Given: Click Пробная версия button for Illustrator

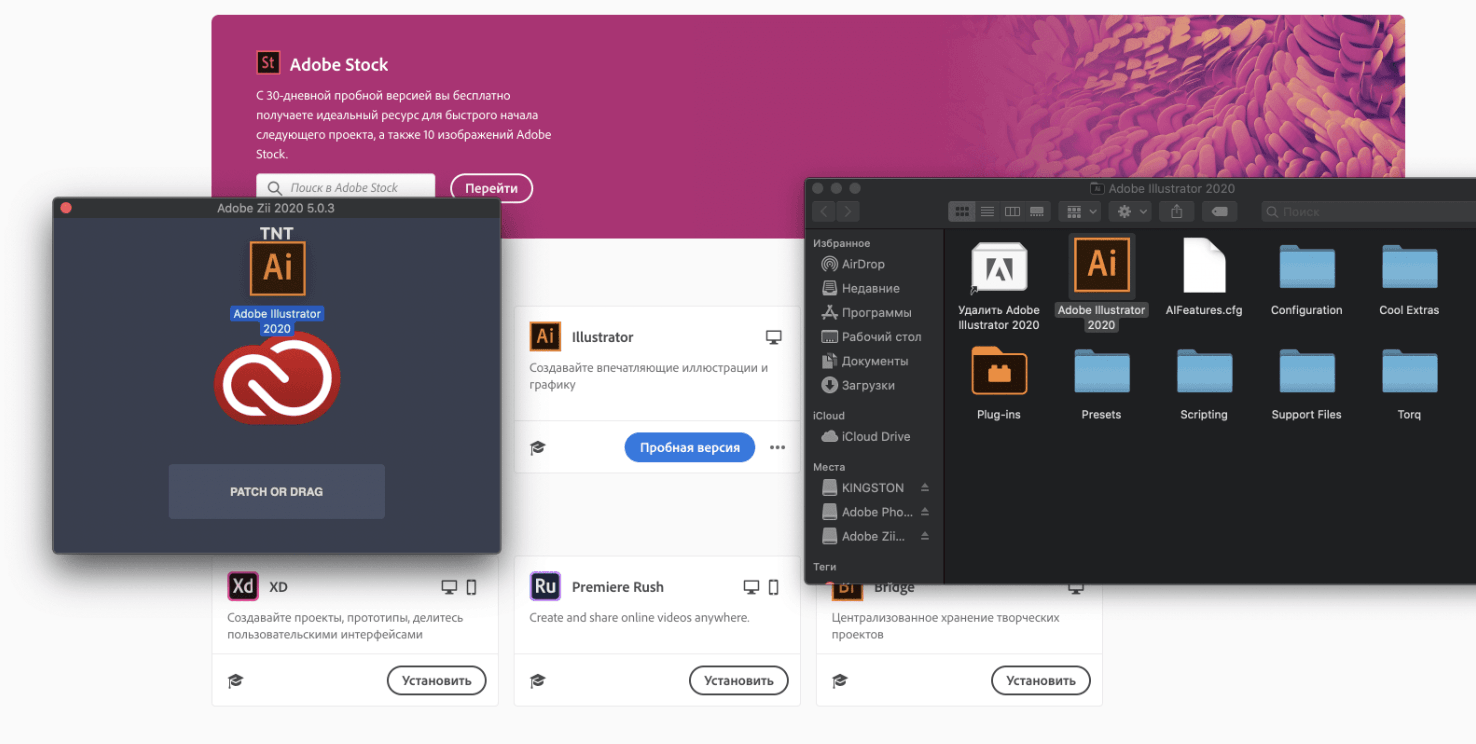Looking at the screenshot, I should (x=690, y=447).
